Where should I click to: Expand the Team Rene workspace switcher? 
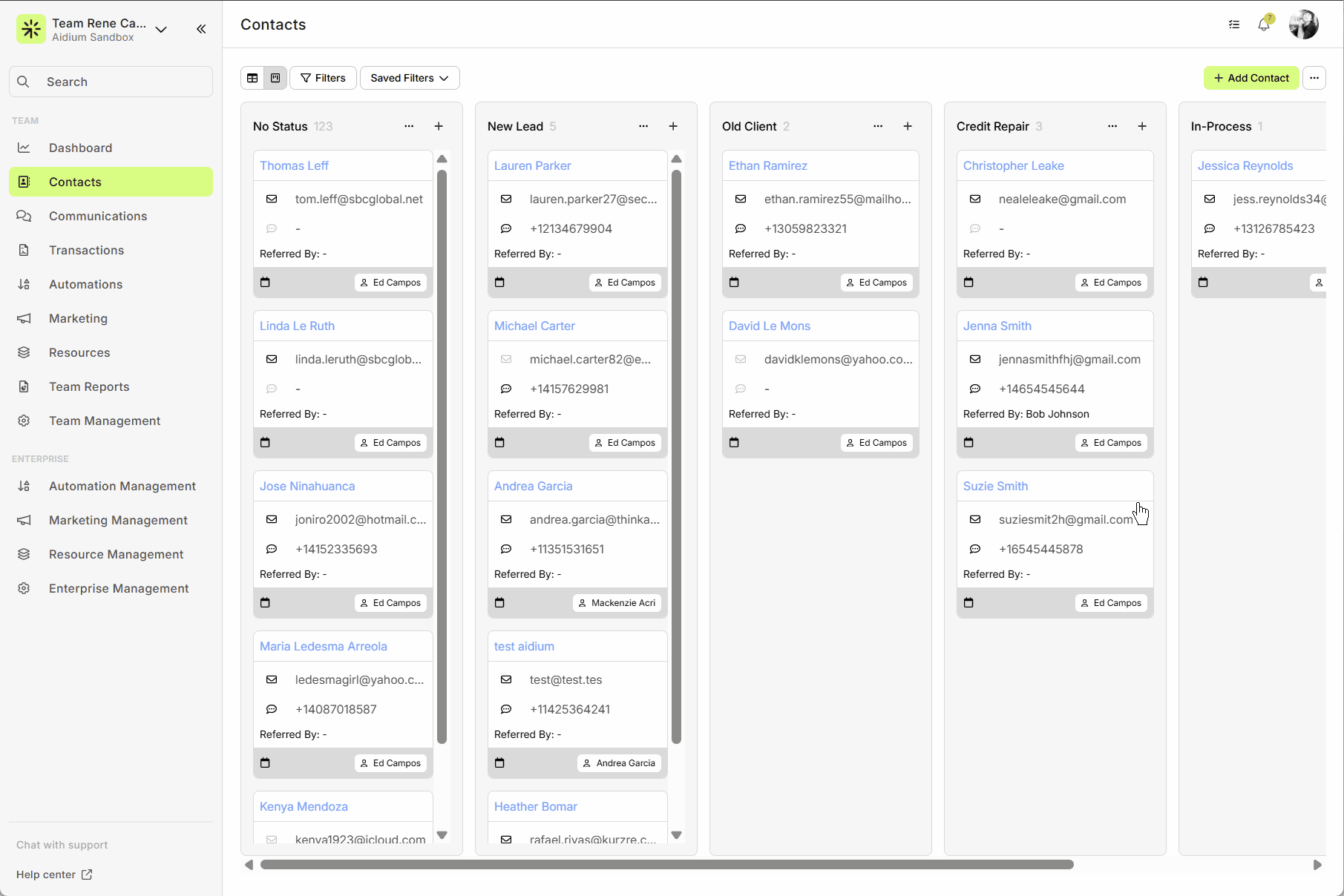tap(161, 30)
